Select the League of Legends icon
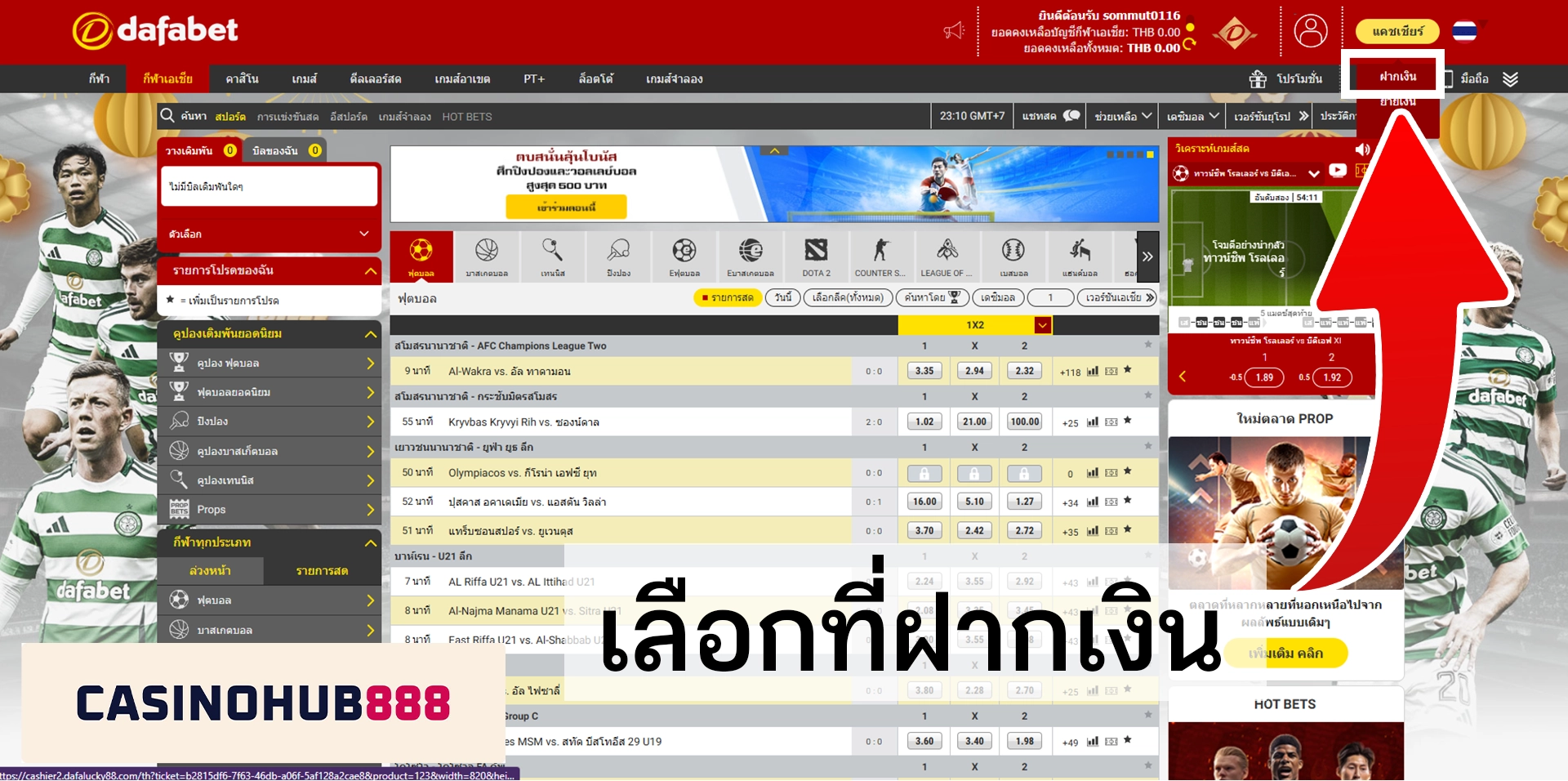The height and width of the screenshot is (781, 1568). click(947, 257)
